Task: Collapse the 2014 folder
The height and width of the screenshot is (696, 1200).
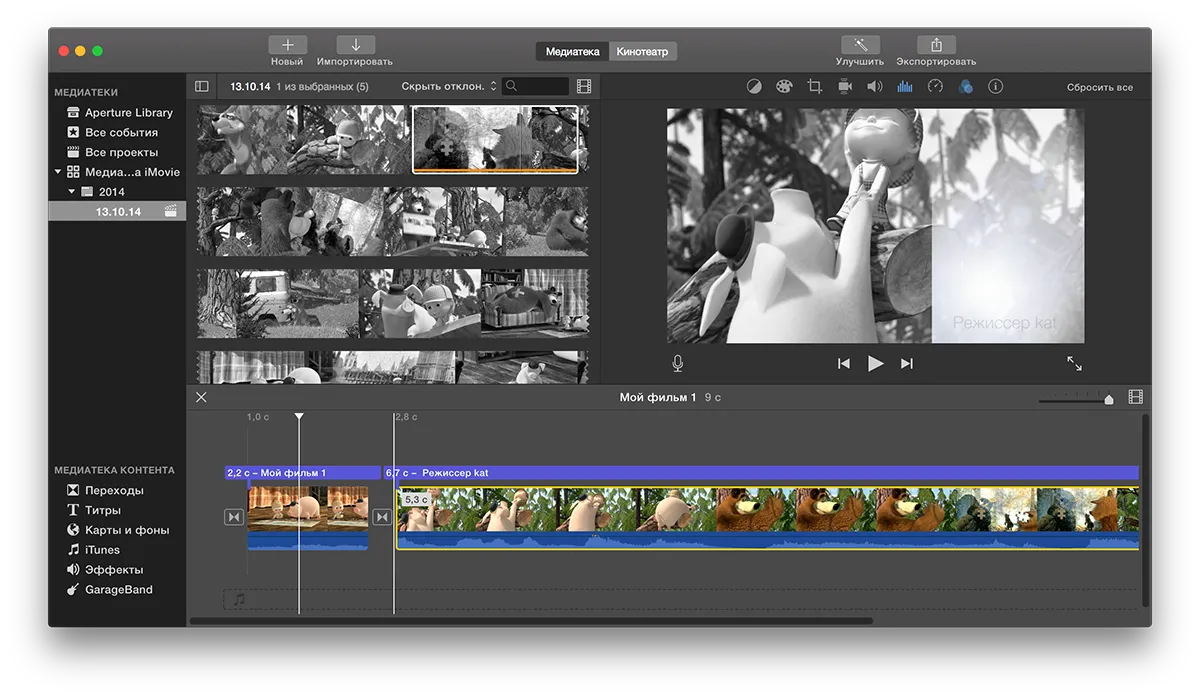Action: pos(71,191)
